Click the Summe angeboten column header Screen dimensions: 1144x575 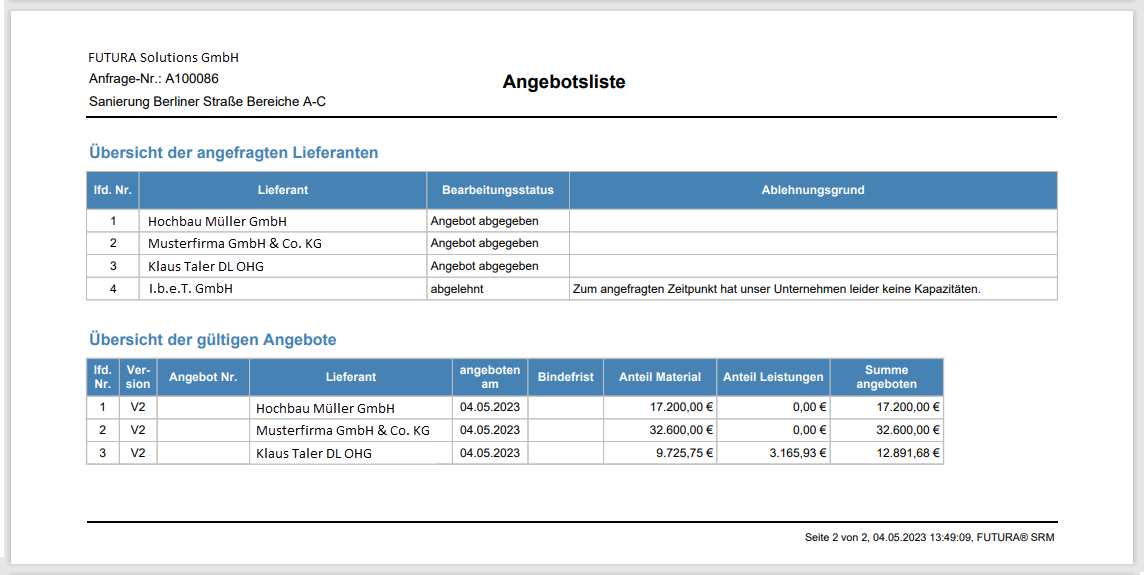point(886,377)
